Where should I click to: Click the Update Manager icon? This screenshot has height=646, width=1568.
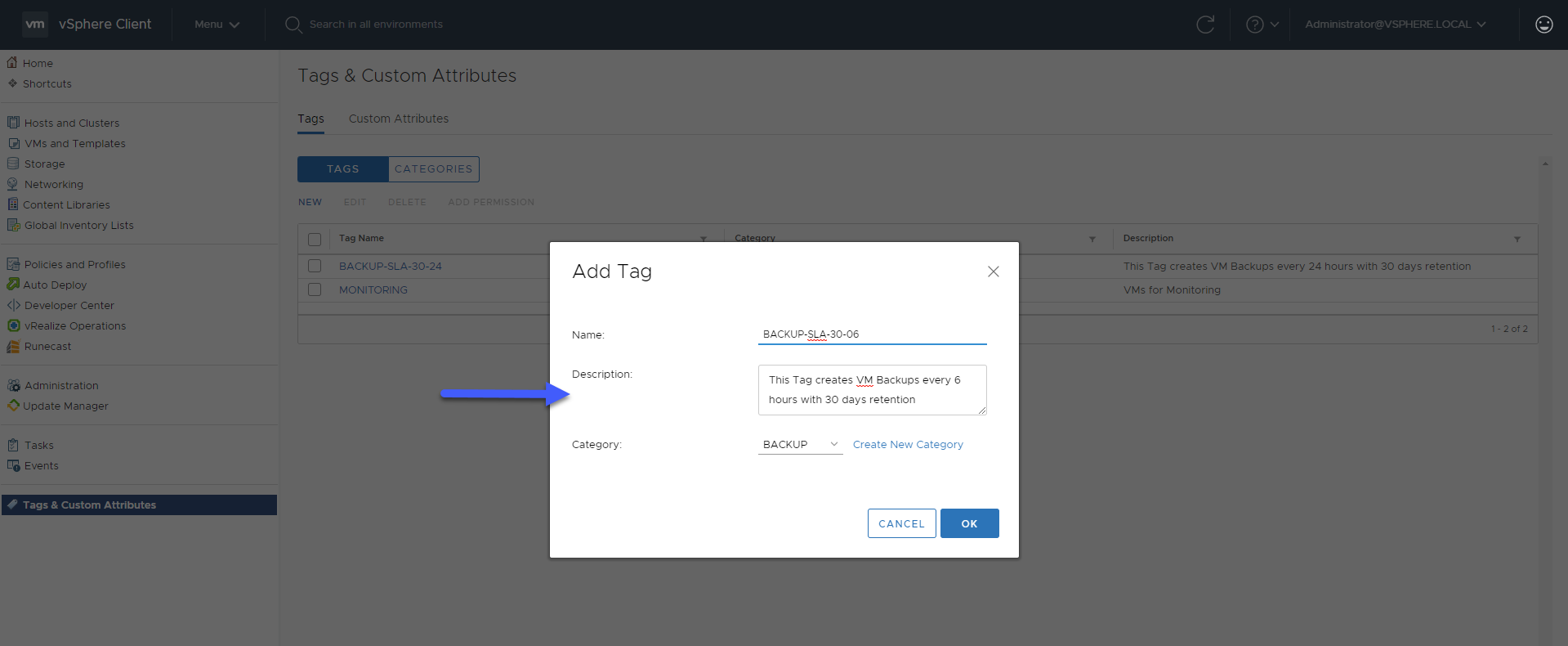(13, 406)
